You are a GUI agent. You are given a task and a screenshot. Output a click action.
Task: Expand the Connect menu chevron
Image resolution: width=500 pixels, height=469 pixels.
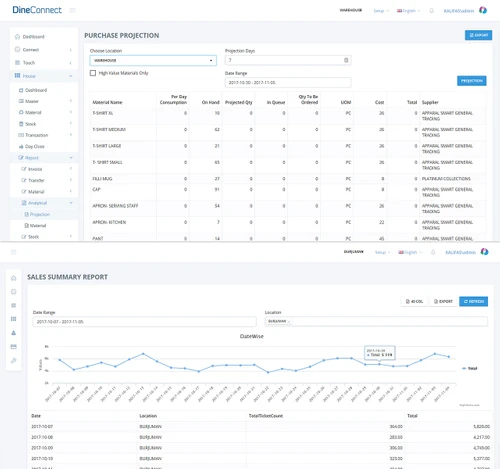(x=71, y=50)
